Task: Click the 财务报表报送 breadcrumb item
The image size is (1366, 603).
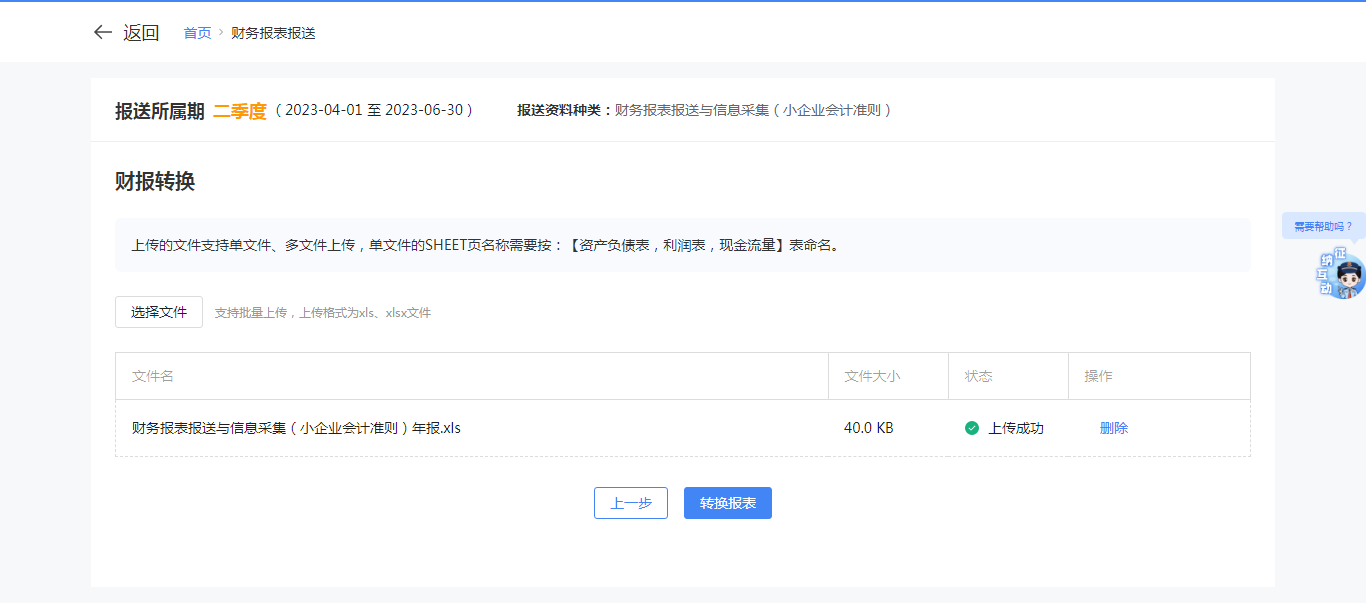Action: click(273, 33)
